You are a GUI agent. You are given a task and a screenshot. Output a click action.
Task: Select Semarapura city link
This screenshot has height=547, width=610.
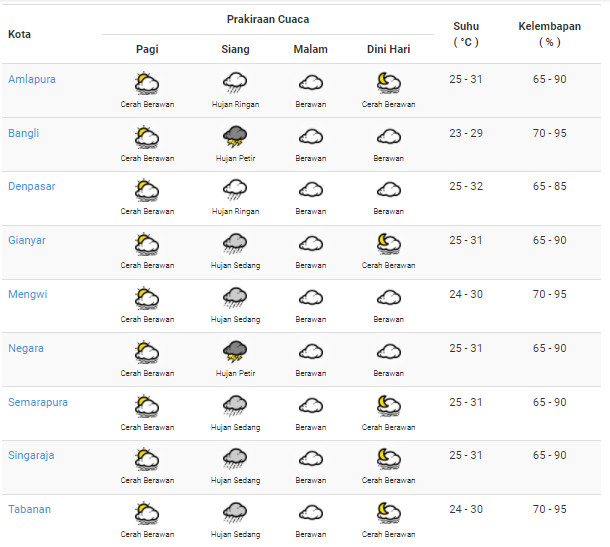[38, 402]
